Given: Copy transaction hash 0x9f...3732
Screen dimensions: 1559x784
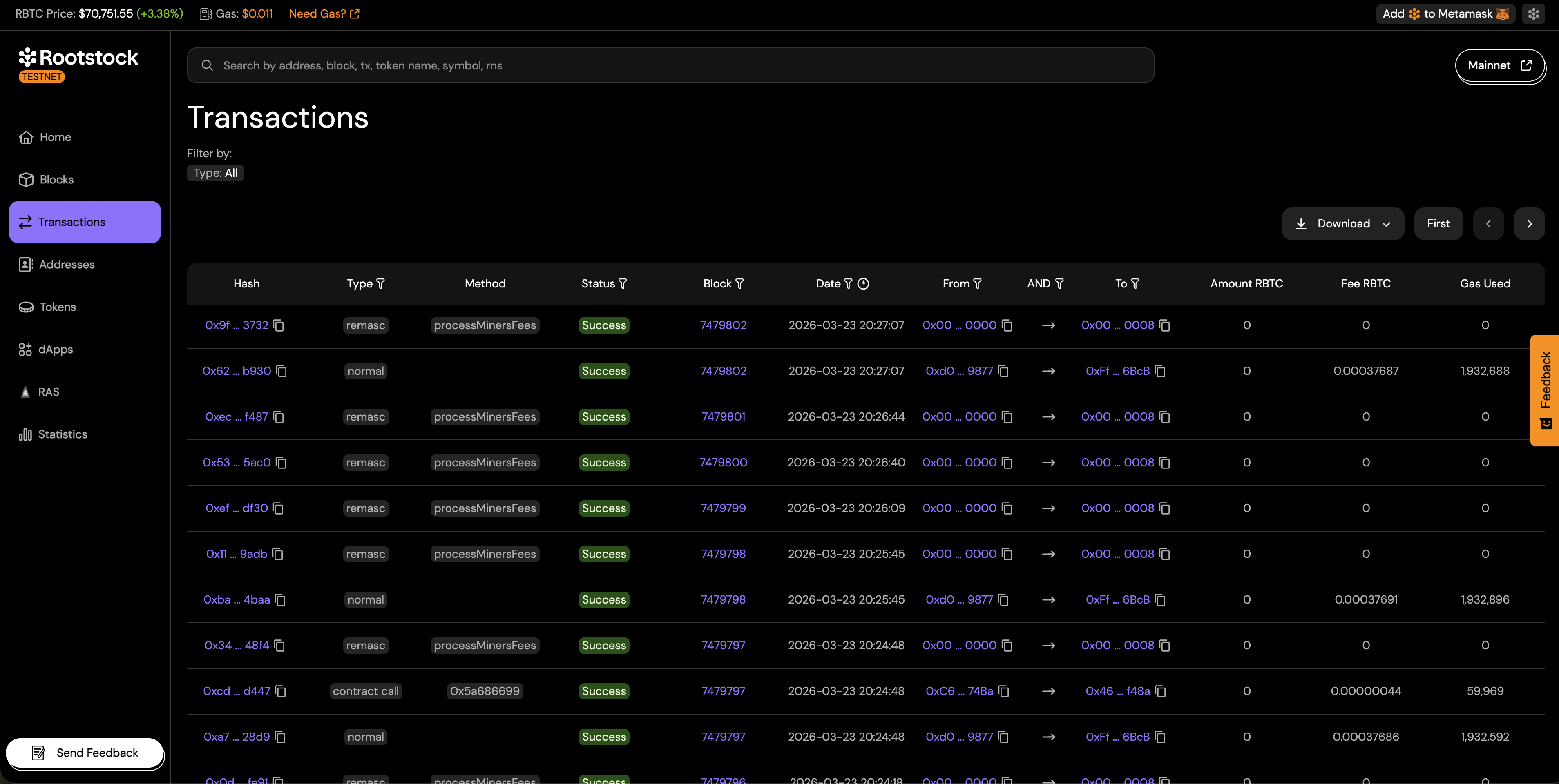Looking at the screenshot, I should tap(278, 325).
